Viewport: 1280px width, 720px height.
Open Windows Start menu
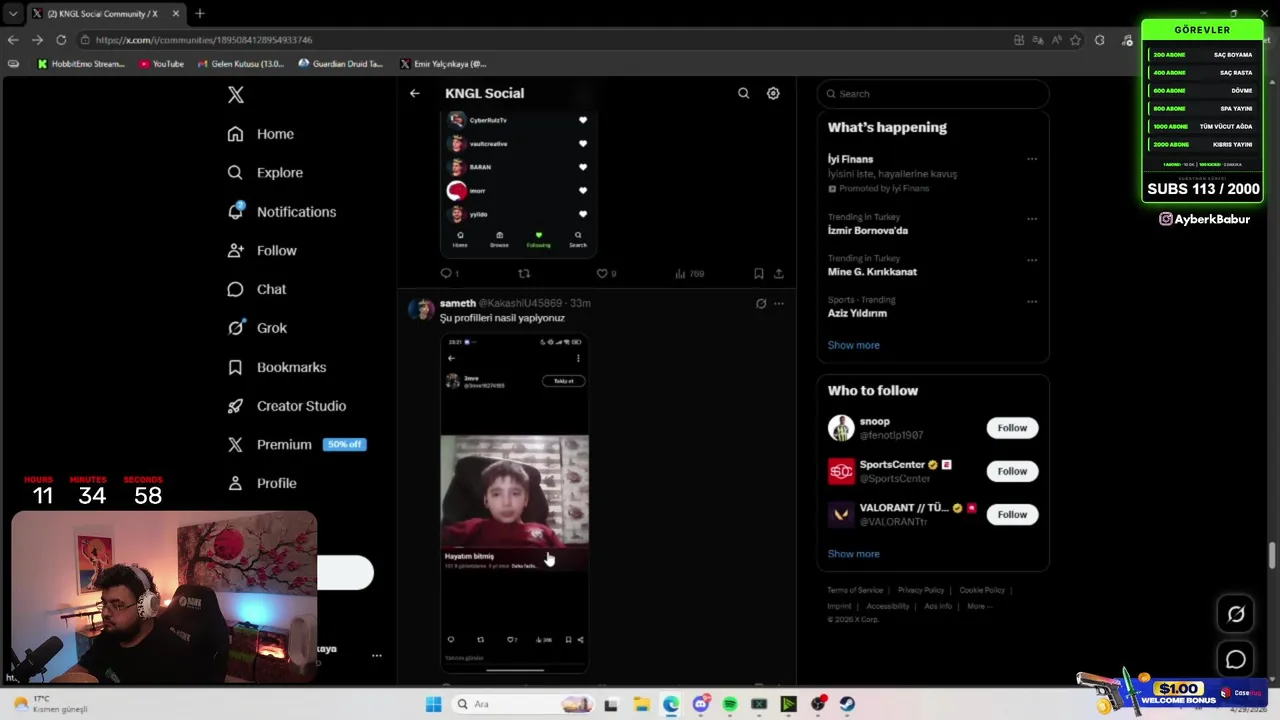pyautogui.click(x=433, y=704)
